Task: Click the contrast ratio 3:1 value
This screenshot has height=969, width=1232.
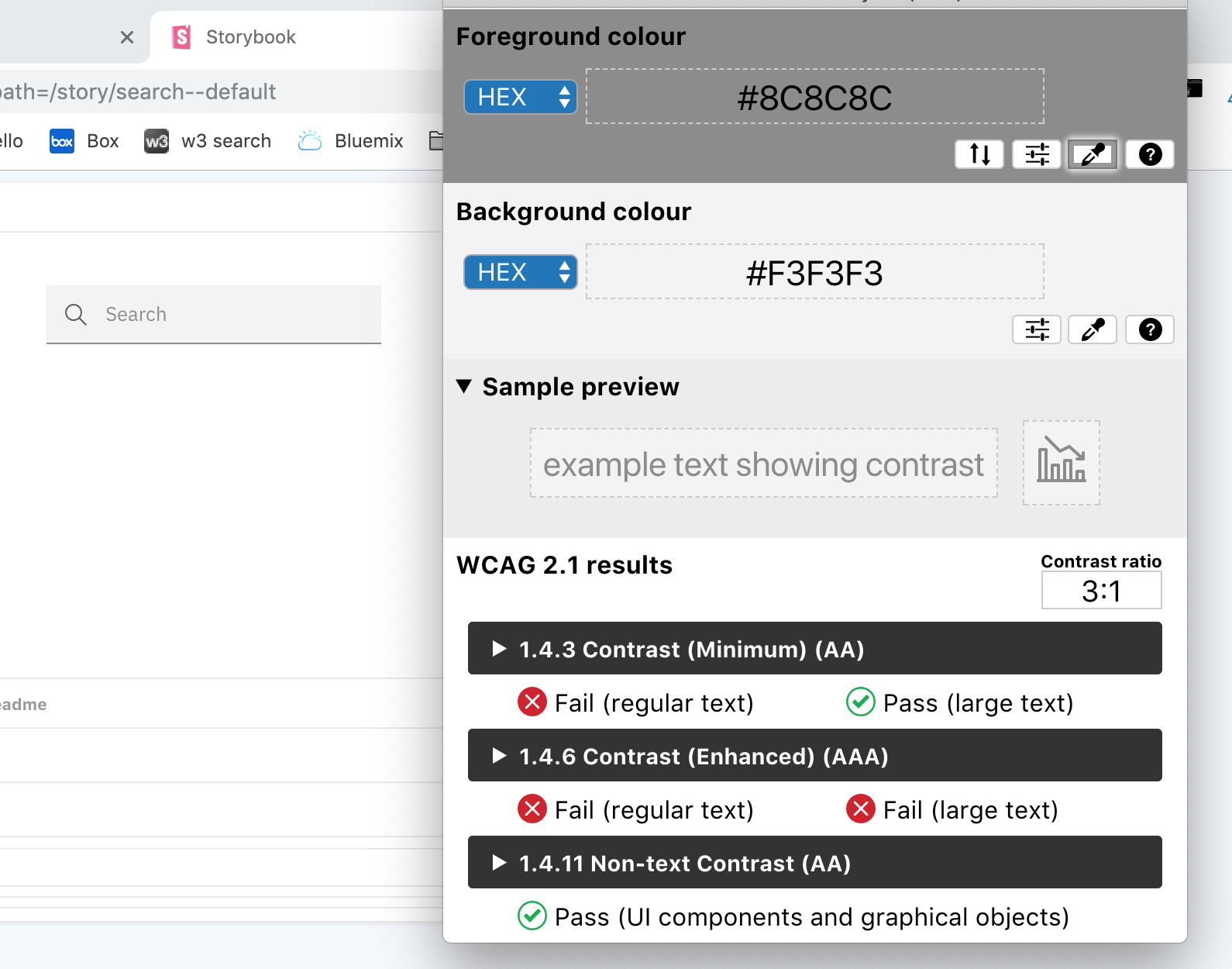Action: [x=1101, y=591]
